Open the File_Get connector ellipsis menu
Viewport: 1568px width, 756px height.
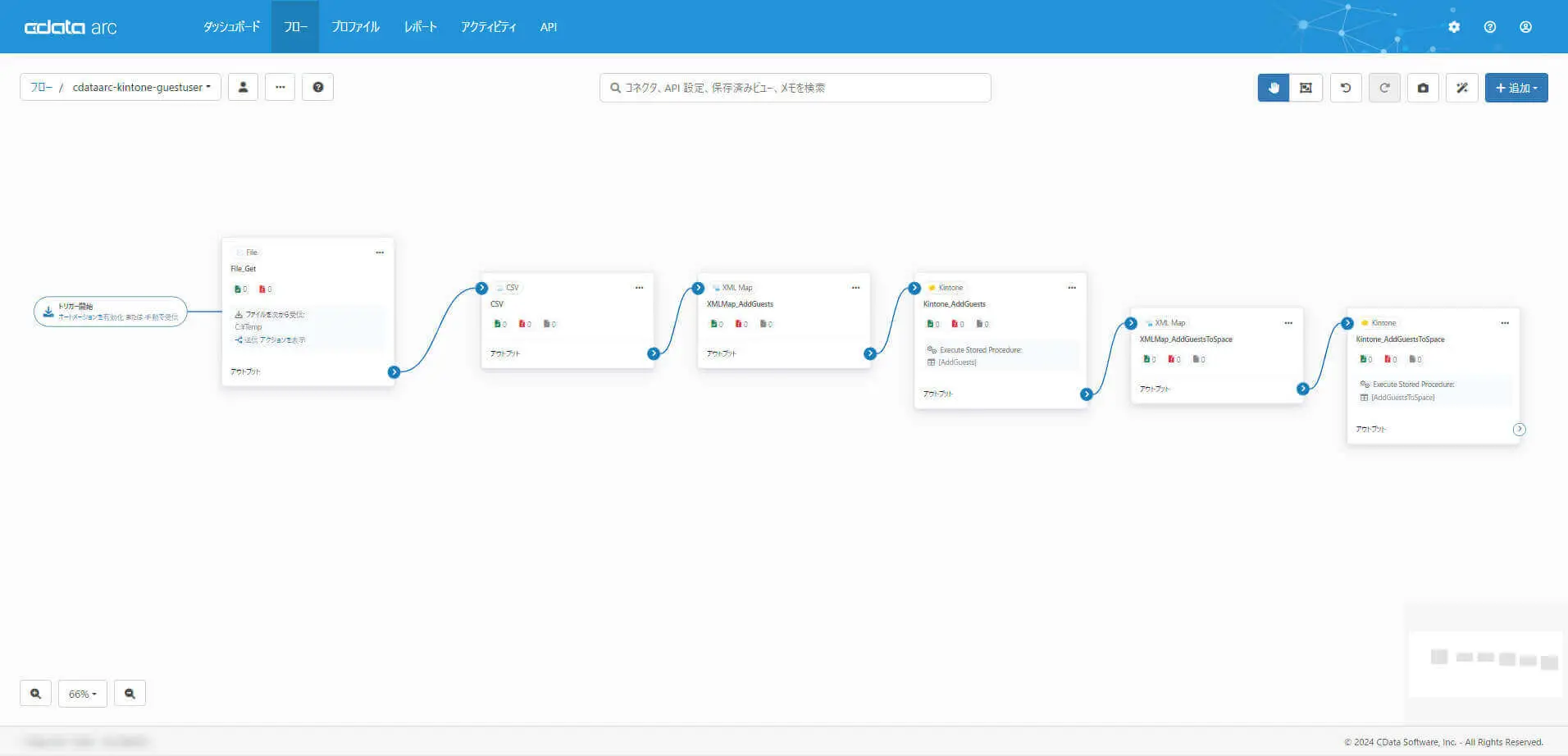coord(380,253)
